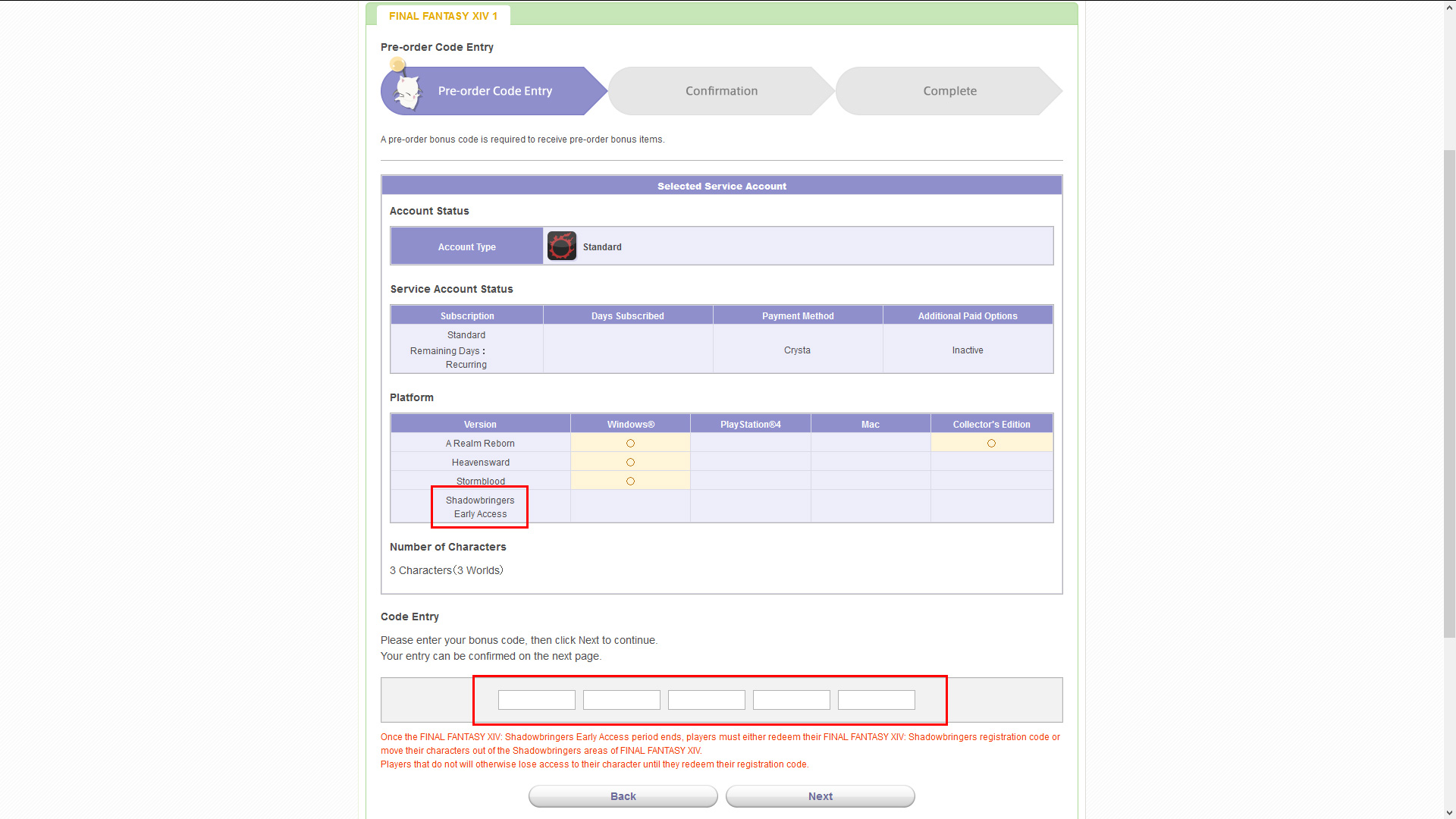This screenshot has height=819, width=1456.
Task: Click the A Realm Reborn Windows circle mark
Action: 630,444
